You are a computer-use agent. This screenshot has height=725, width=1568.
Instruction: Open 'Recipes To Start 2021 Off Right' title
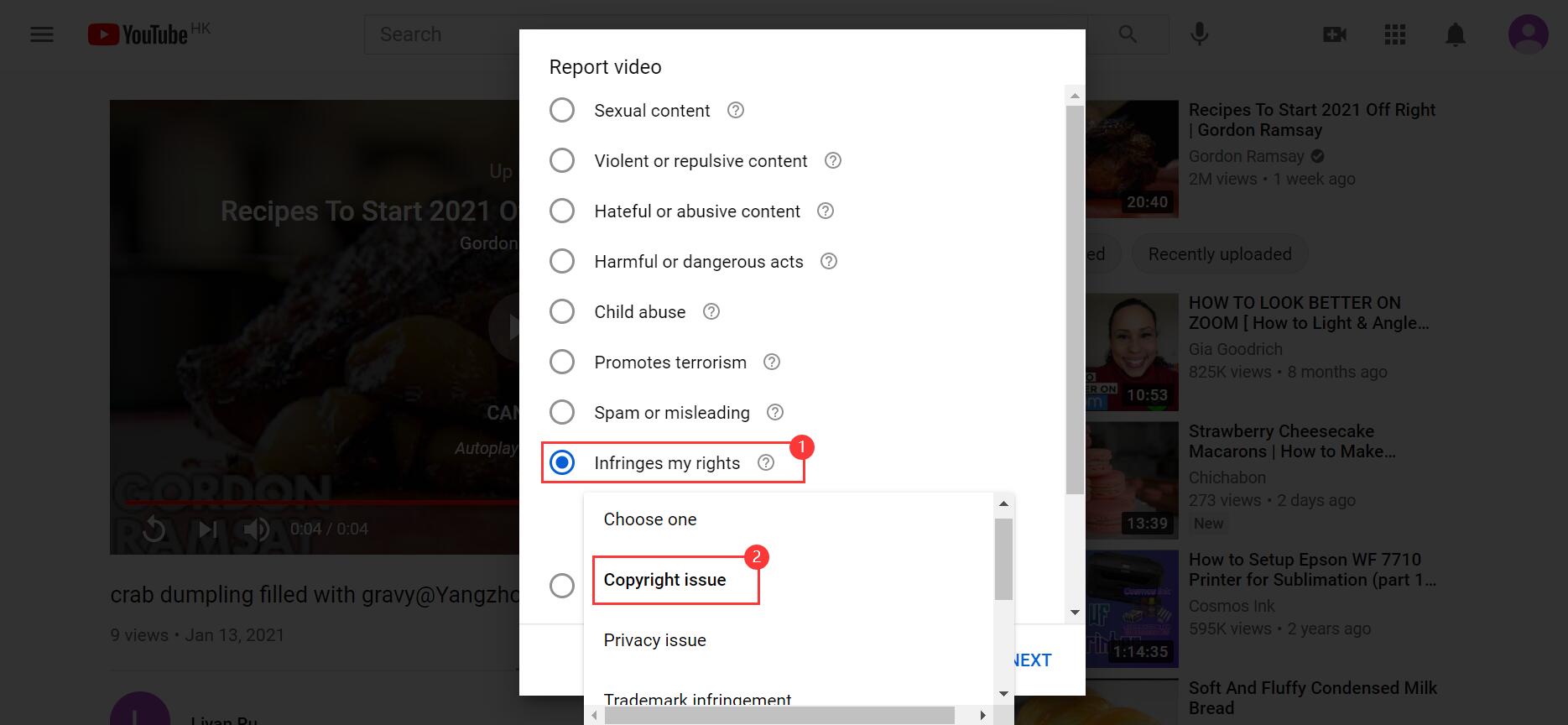[1312, 120]
